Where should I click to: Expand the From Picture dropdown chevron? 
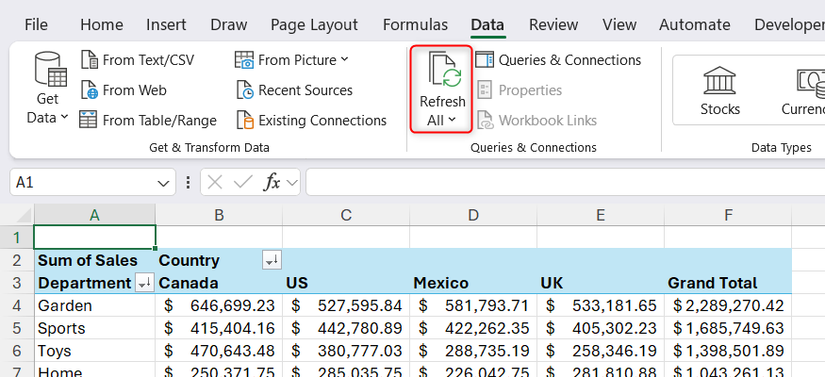pos(344,59)
